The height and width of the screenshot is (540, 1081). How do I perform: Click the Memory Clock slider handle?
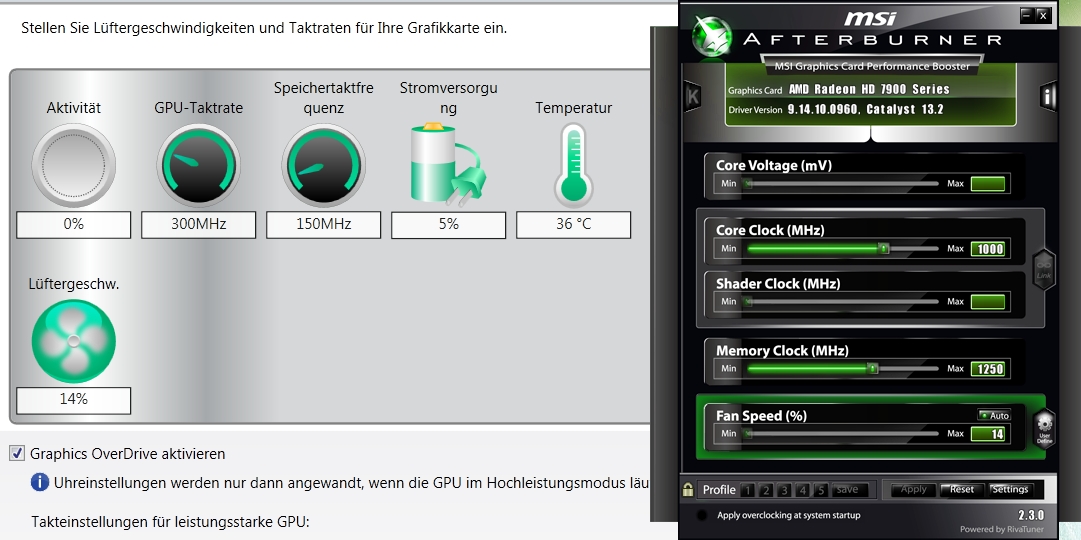872,368
